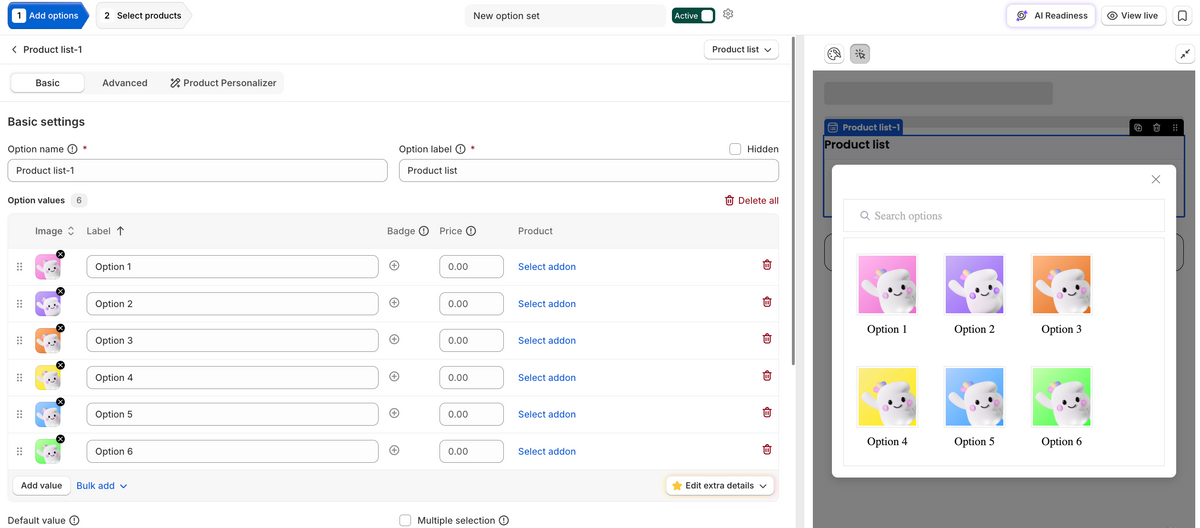
Task: Click the purple Option 2 image in preview
Action: click(974, 284)
